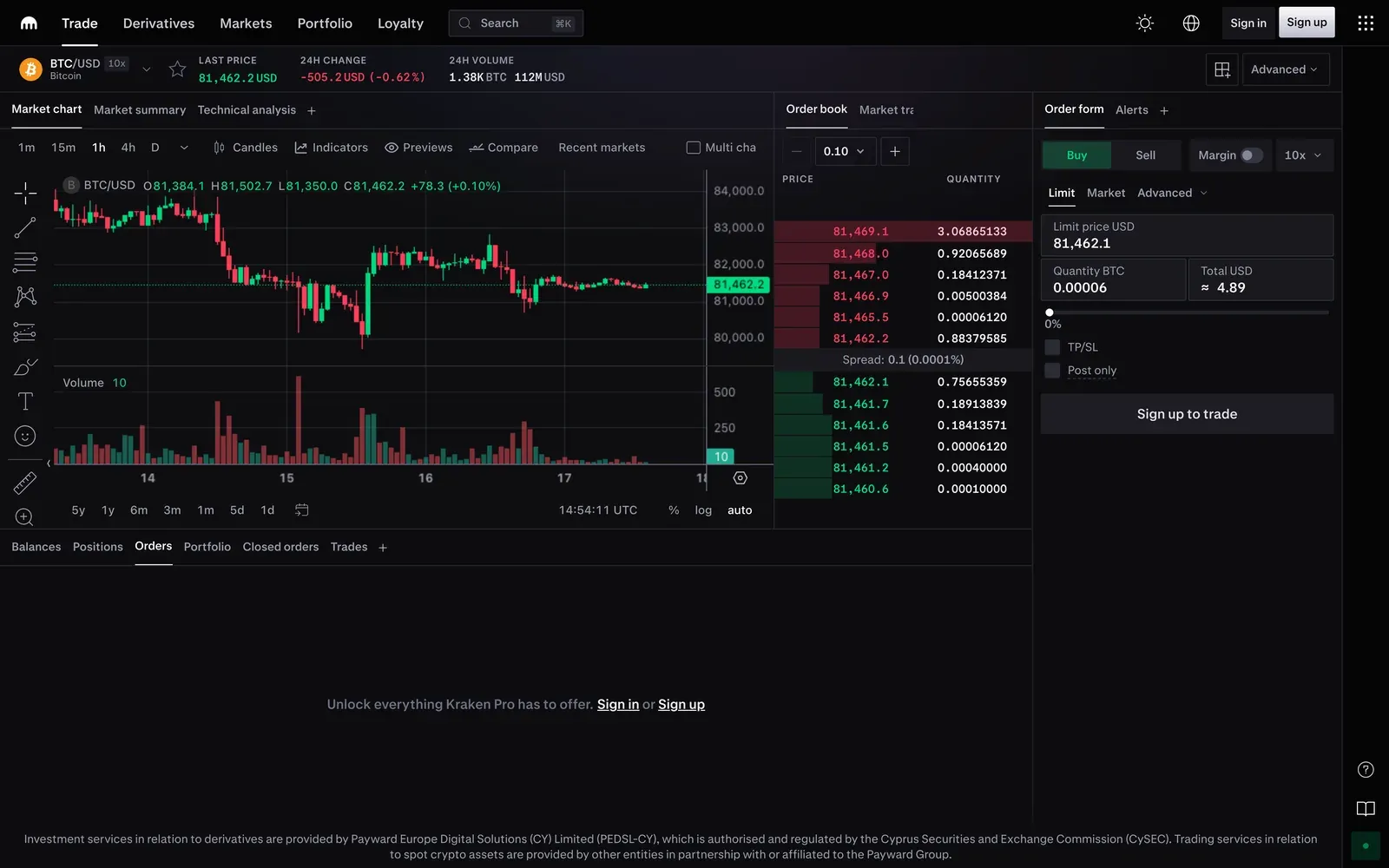
Task: Open language selector globe icon
Action: click(x=1191, y=23)
